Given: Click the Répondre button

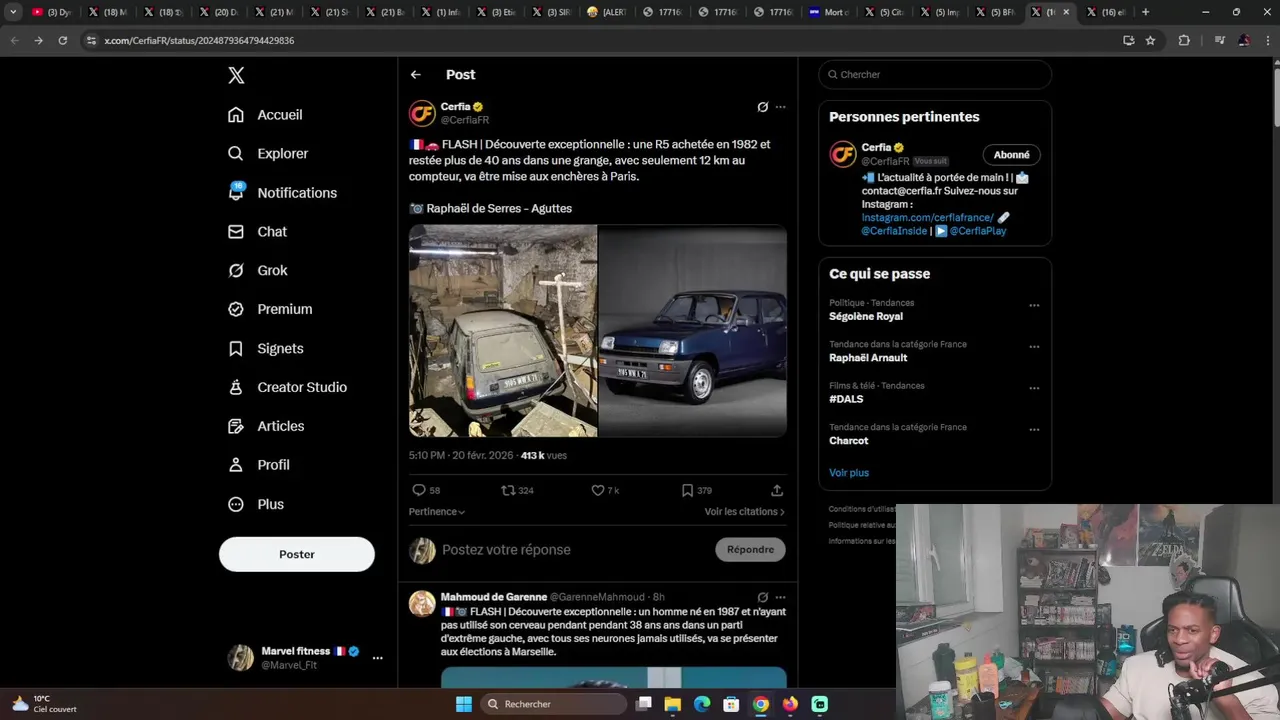Looking at the screenshot, I should tap(751, 550).
